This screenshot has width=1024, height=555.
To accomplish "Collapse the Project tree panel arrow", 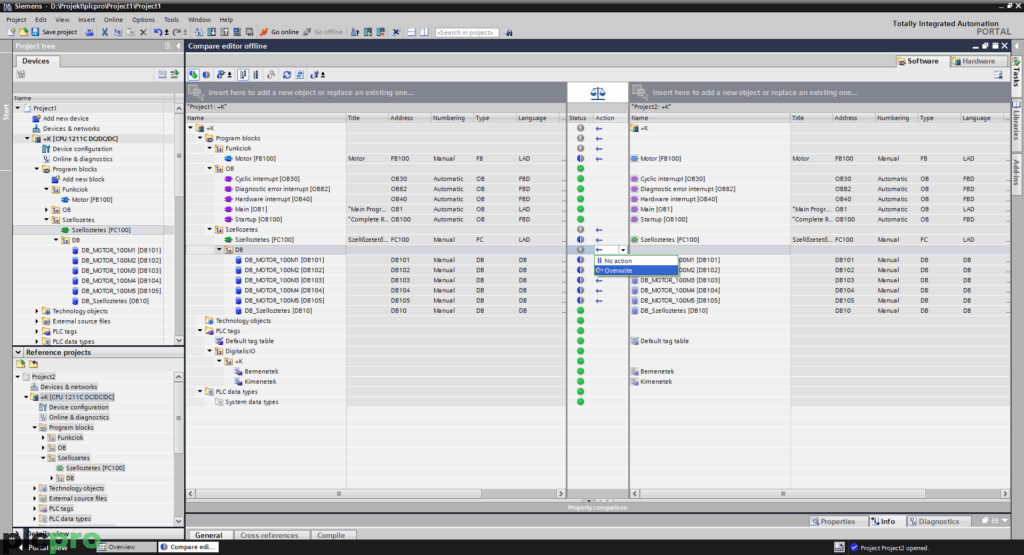I will click(178, 46).
